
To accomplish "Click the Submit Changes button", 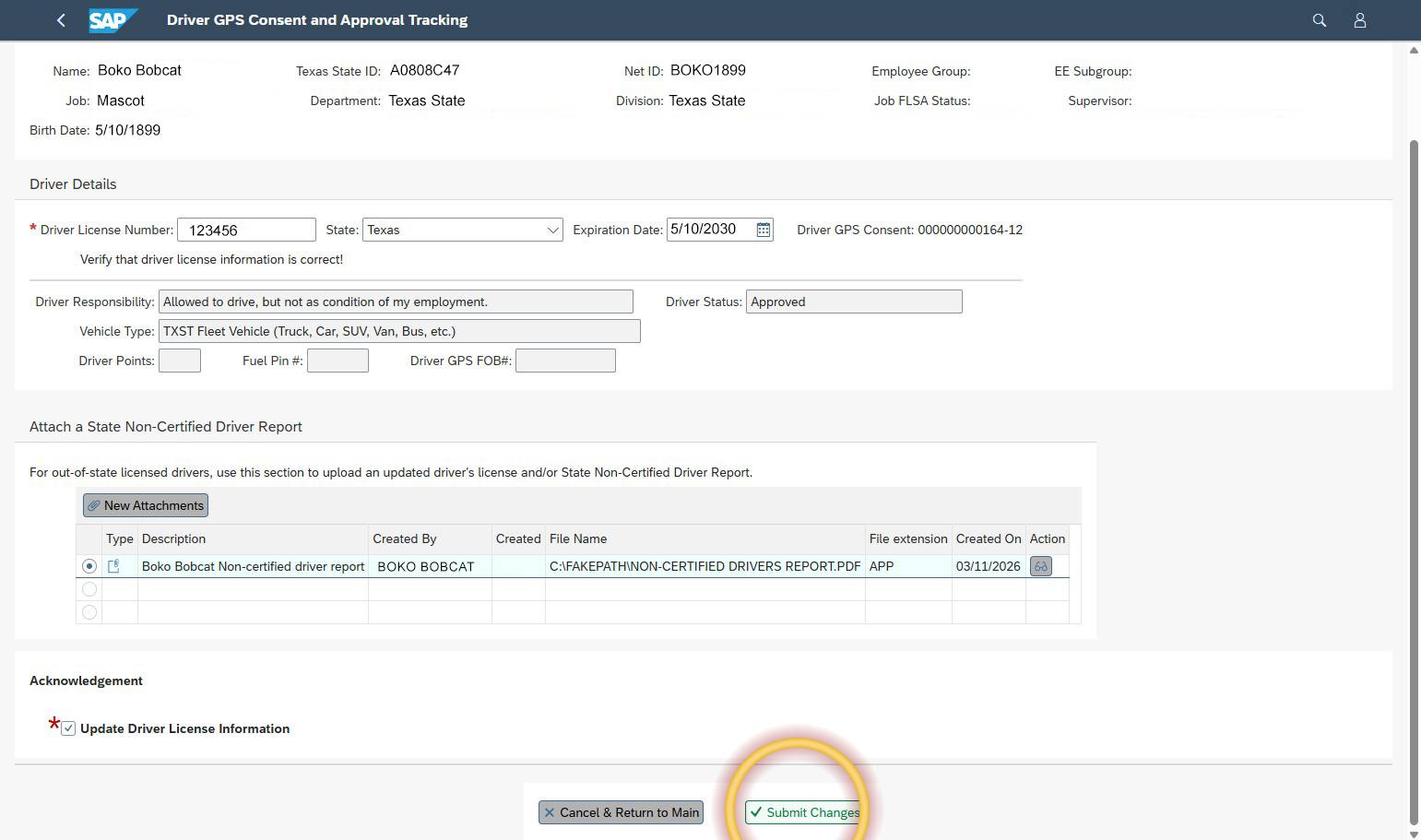I will [x=803, y=812].
